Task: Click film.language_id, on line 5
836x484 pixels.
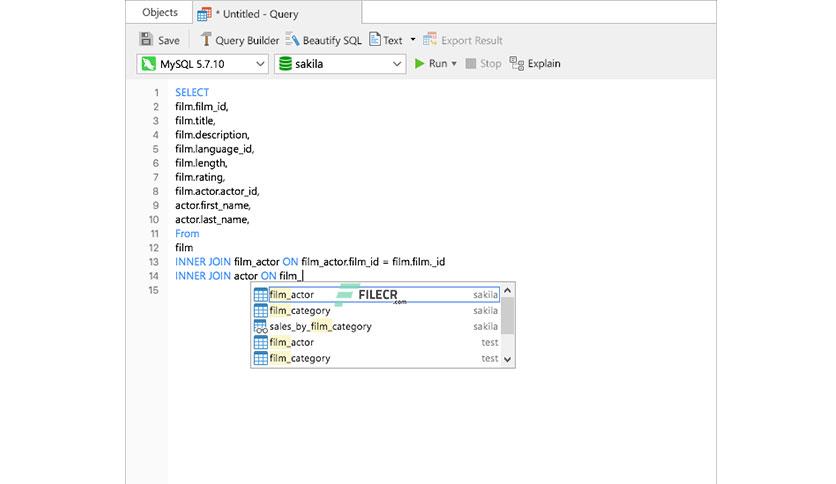Action: 214,149
